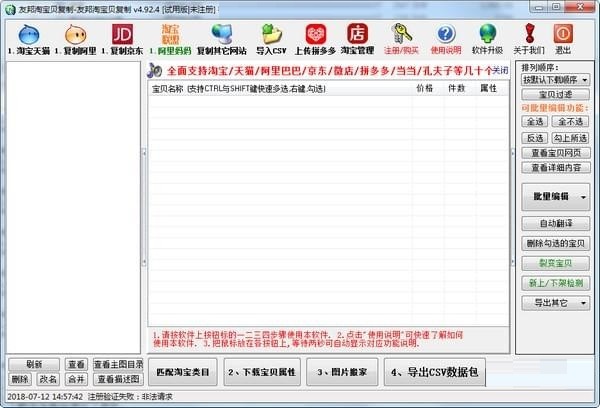Click the 勾上所选 button
Viewport: 600px width, 408px height.
point(570,138)
